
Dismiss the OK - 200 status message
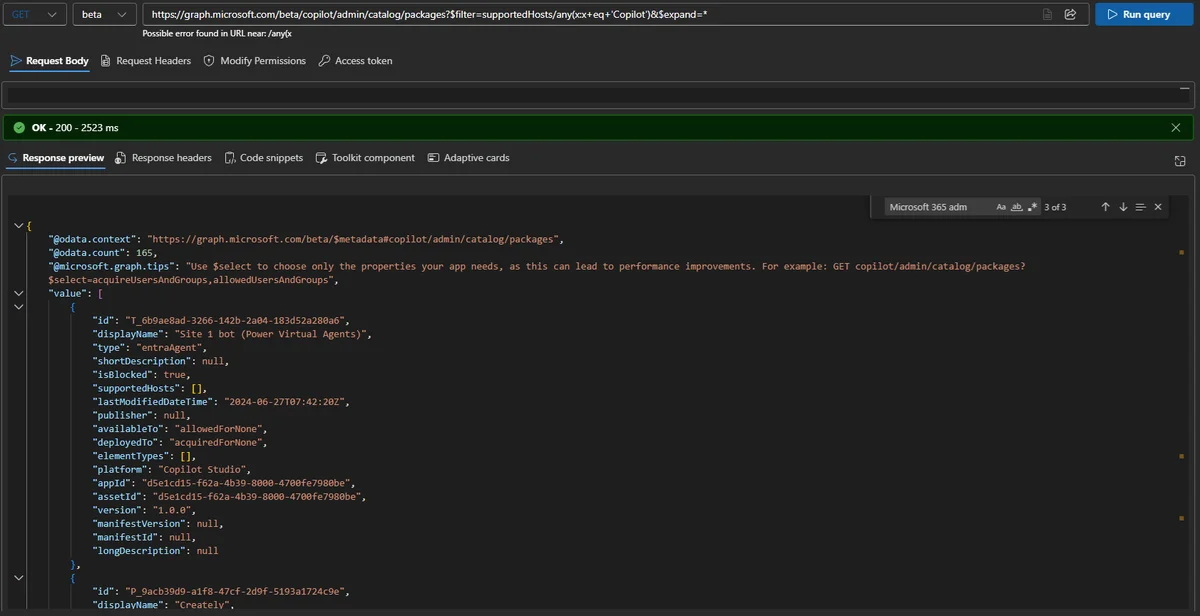click(x=1176, y=128)
